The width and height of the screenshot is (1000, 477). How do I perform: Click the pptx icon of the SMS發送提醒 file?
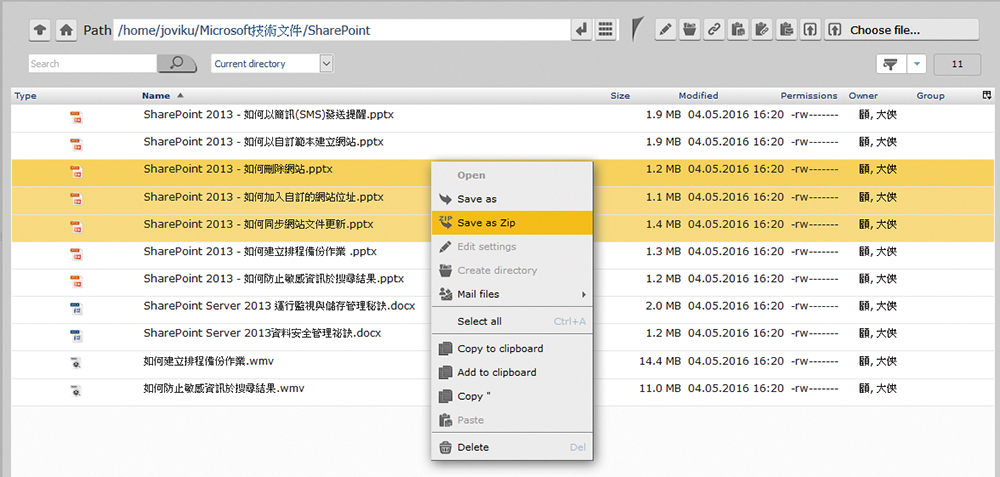pos(76,117)
